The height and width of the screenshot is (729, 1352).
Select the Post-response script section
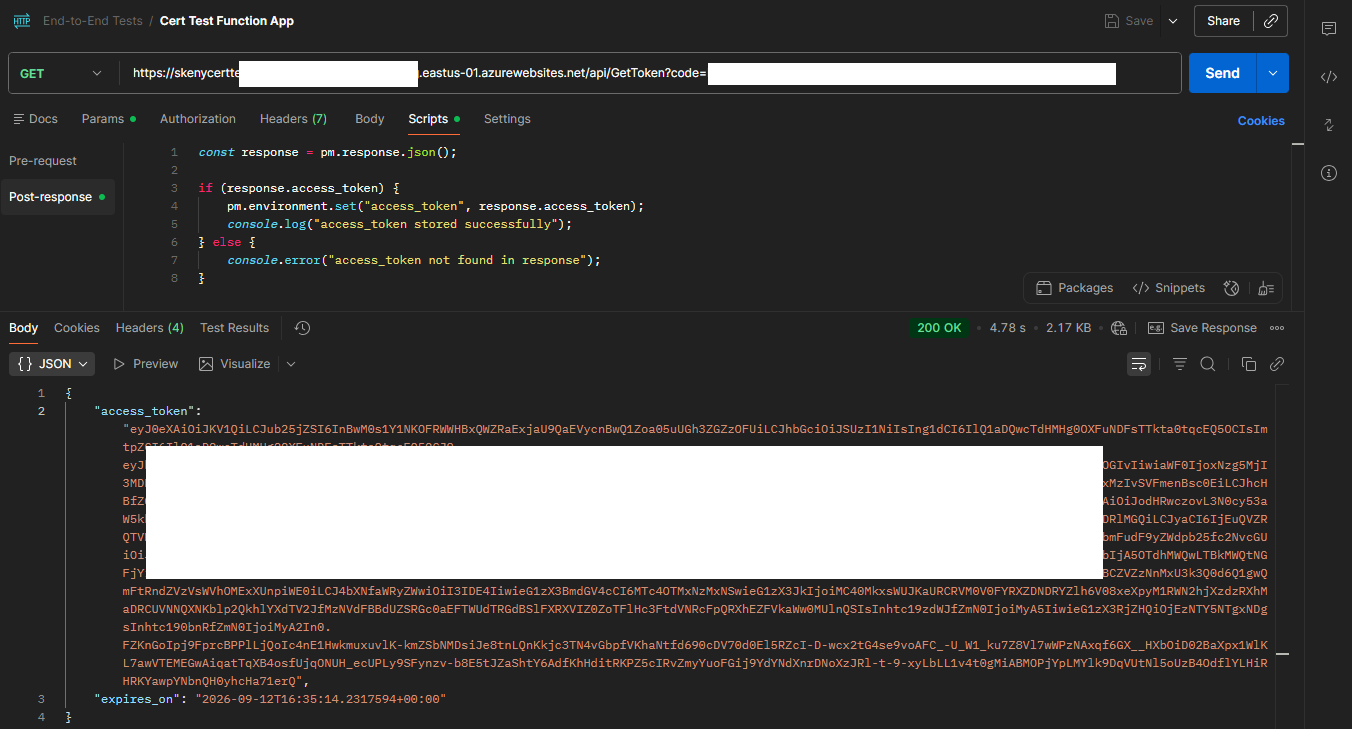(57, 197)
